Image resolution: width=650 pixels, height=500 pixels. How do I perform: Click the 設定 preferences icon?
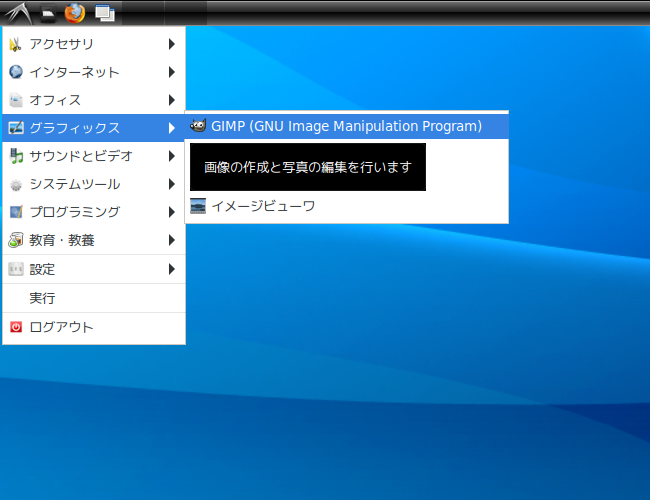click(16, 269)
